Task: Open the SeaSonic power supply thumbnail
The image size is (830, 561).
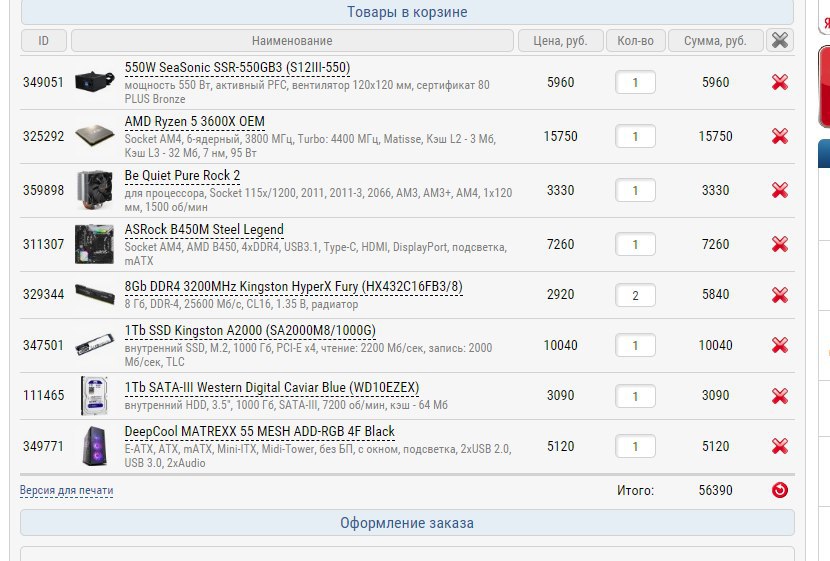Action: (95, 82)
